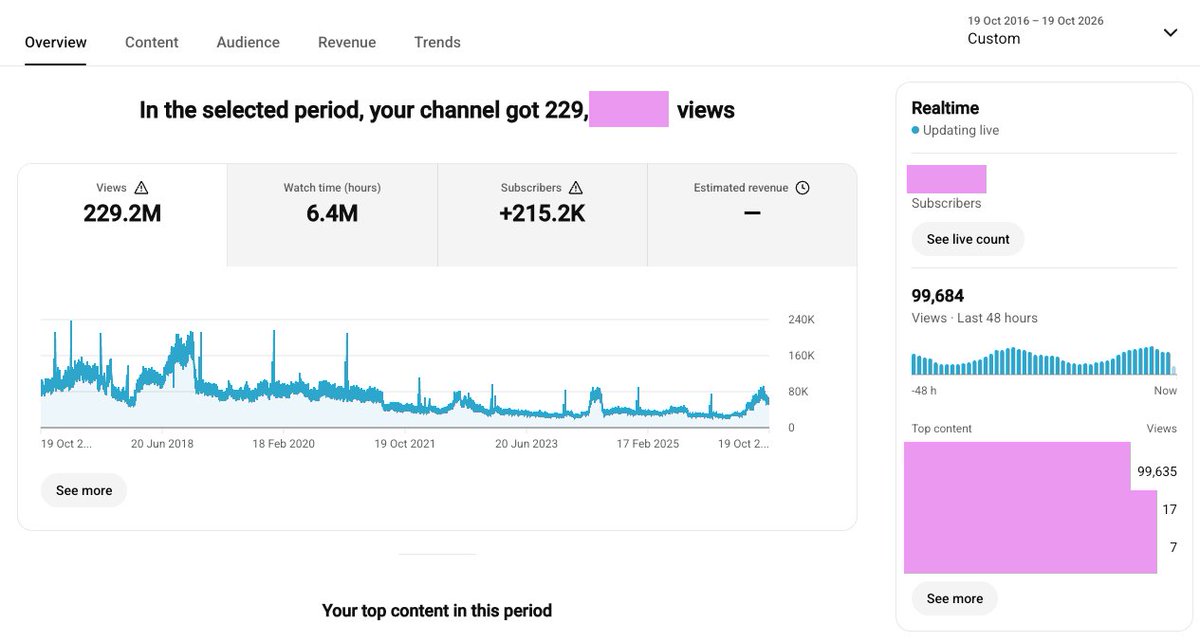This screenshot has width=1200, height=642.
Task: Click the Views column header in Realtime
Action: click(x=1162, y=429)
